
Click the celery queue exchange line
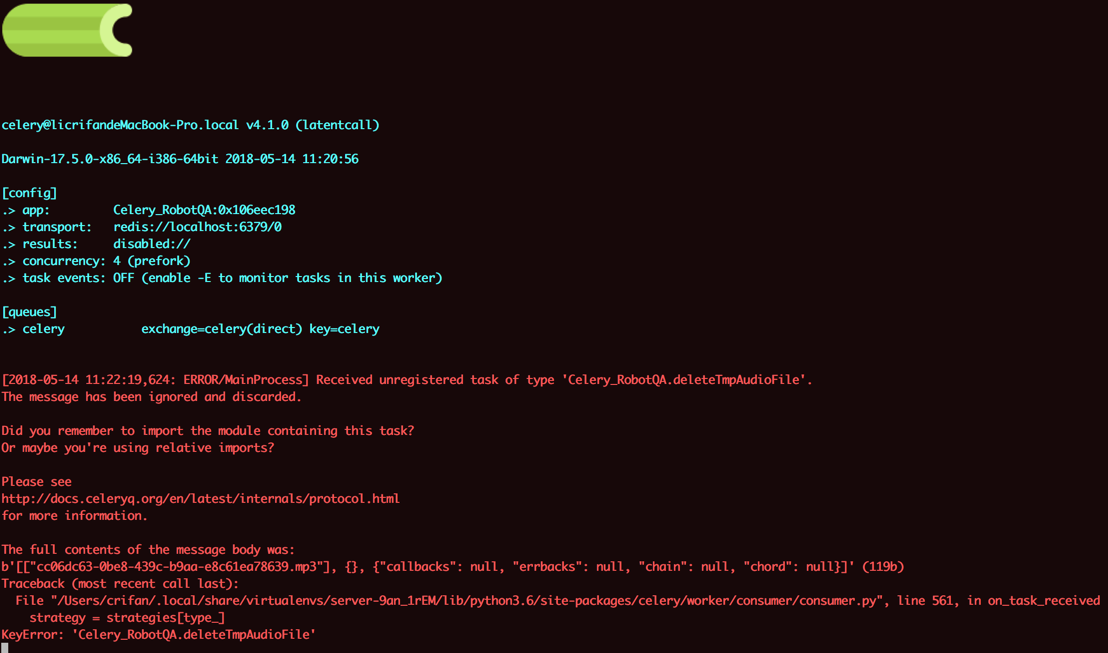pyautogui.click(x=190, y=329)
